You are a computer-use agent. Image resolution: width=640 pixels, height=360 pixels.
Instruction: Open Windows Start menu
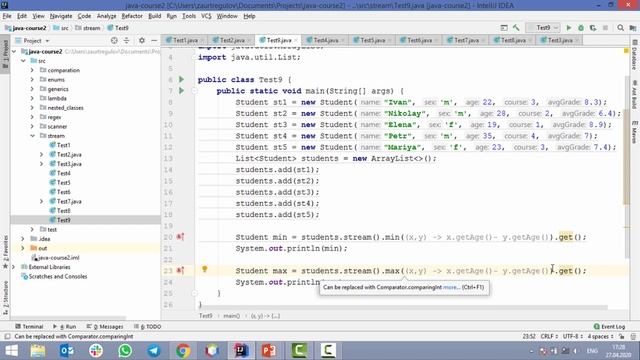[11, 351]
